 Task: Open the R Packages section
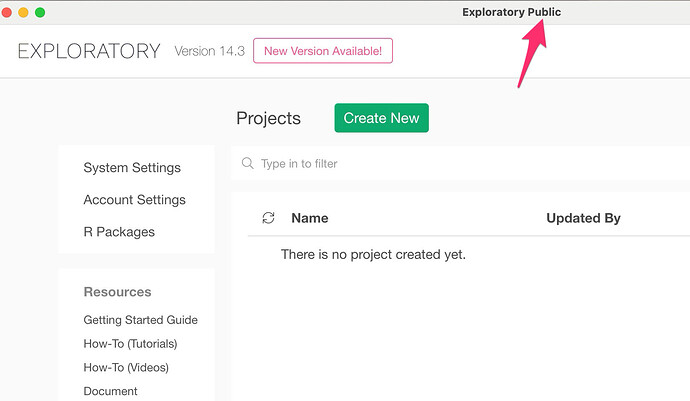click(x=119, y=232)
